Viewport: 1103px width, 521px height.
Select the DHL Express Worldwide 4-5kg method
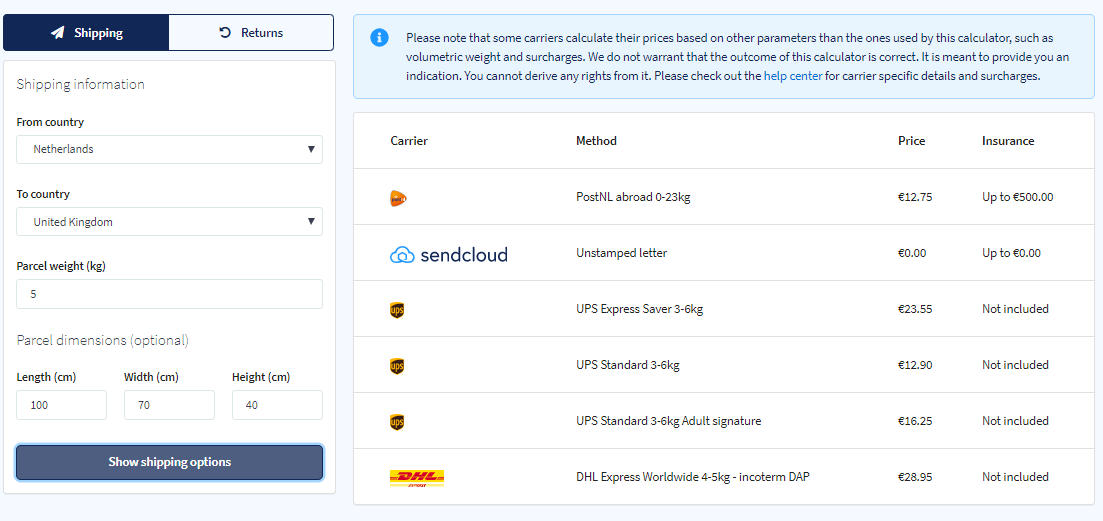pos(693,477)
